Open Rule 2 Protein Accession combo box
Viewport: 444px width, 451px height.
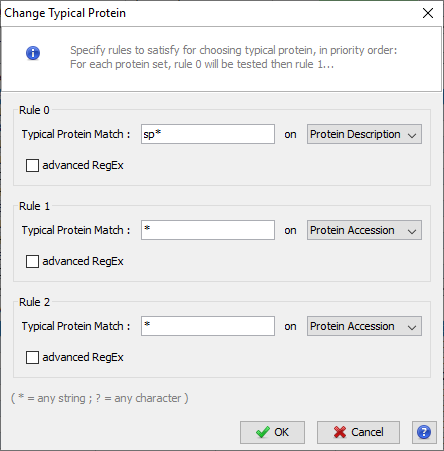coord(364,326)
